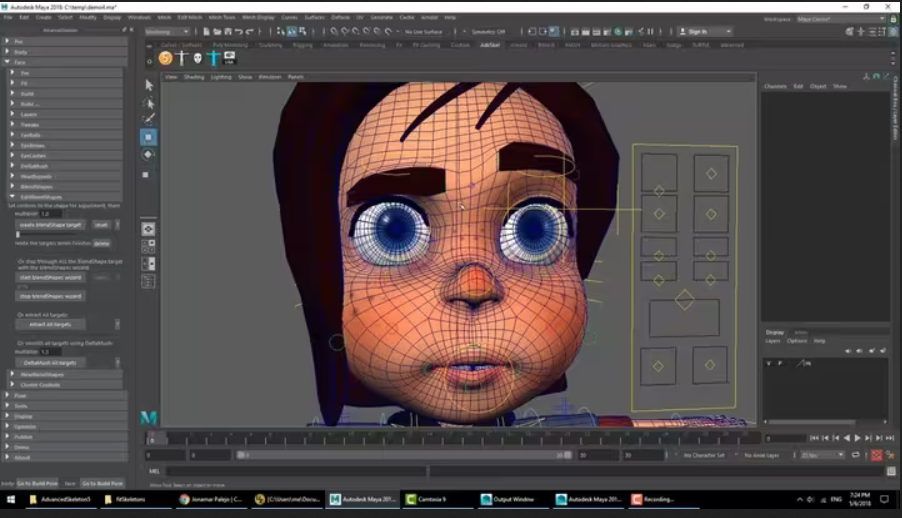Screen dimensions: 902x518
Task: Expand the Publish section
Action: [64, 437]
